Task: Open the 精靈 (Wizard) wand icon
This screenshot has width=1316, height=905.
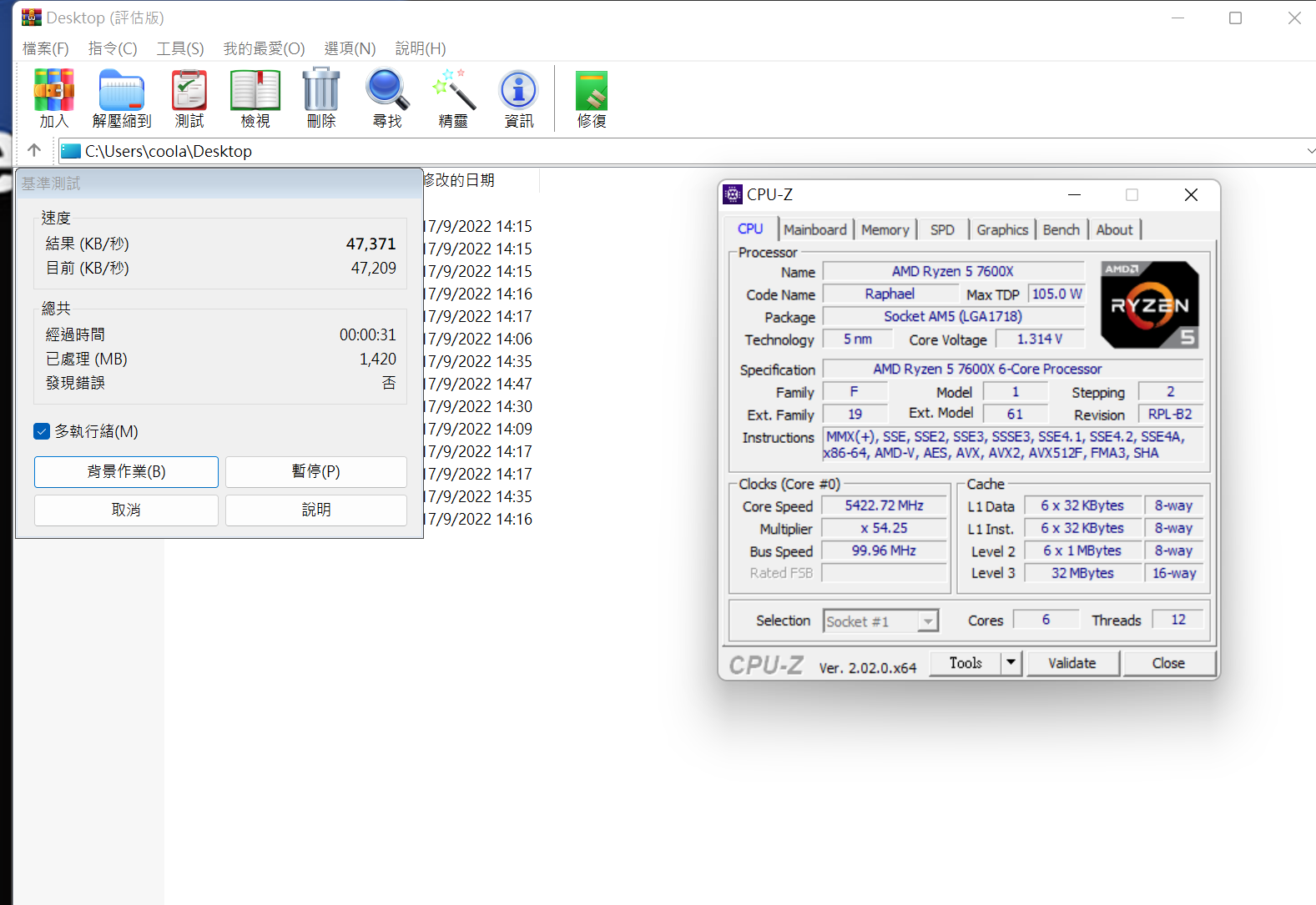Action: point(453,90)
